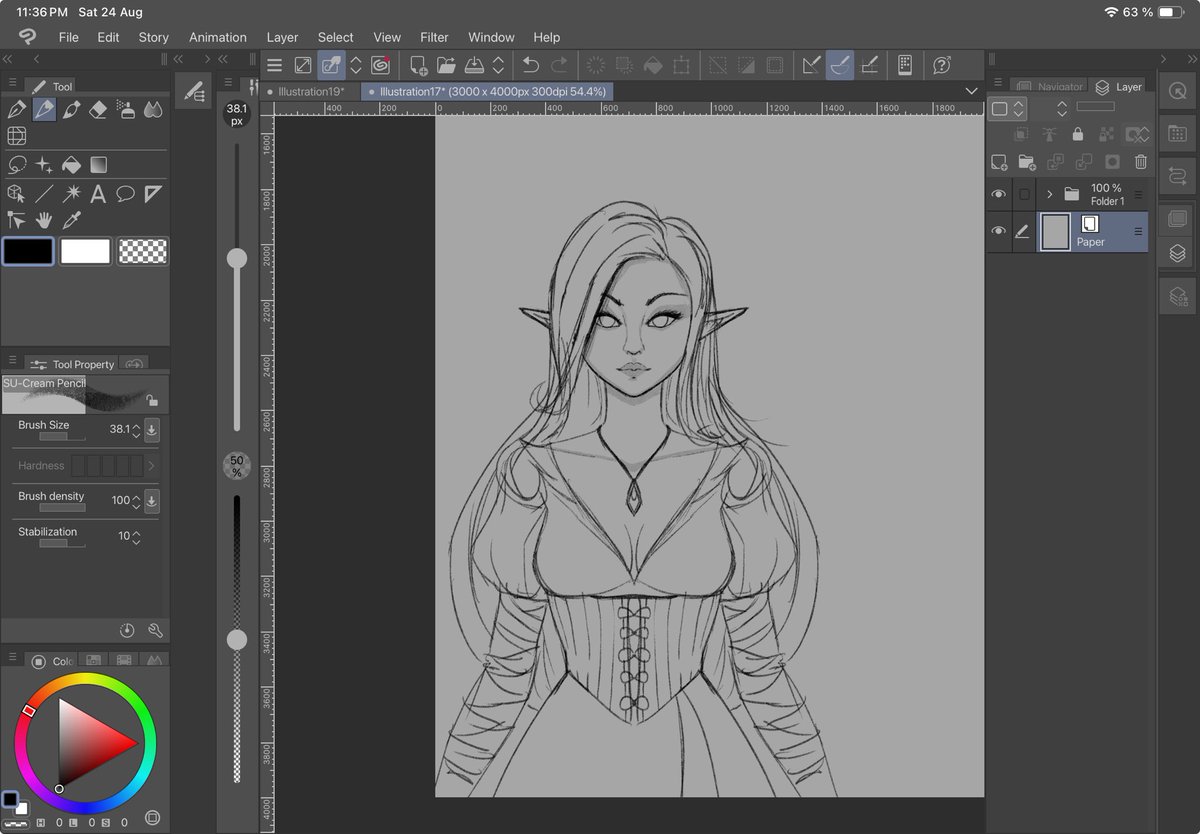The height and width of the screenshot is (834, 1200).
Task: Toggle snap to grid in command bar
Action: tap(869, 65)
